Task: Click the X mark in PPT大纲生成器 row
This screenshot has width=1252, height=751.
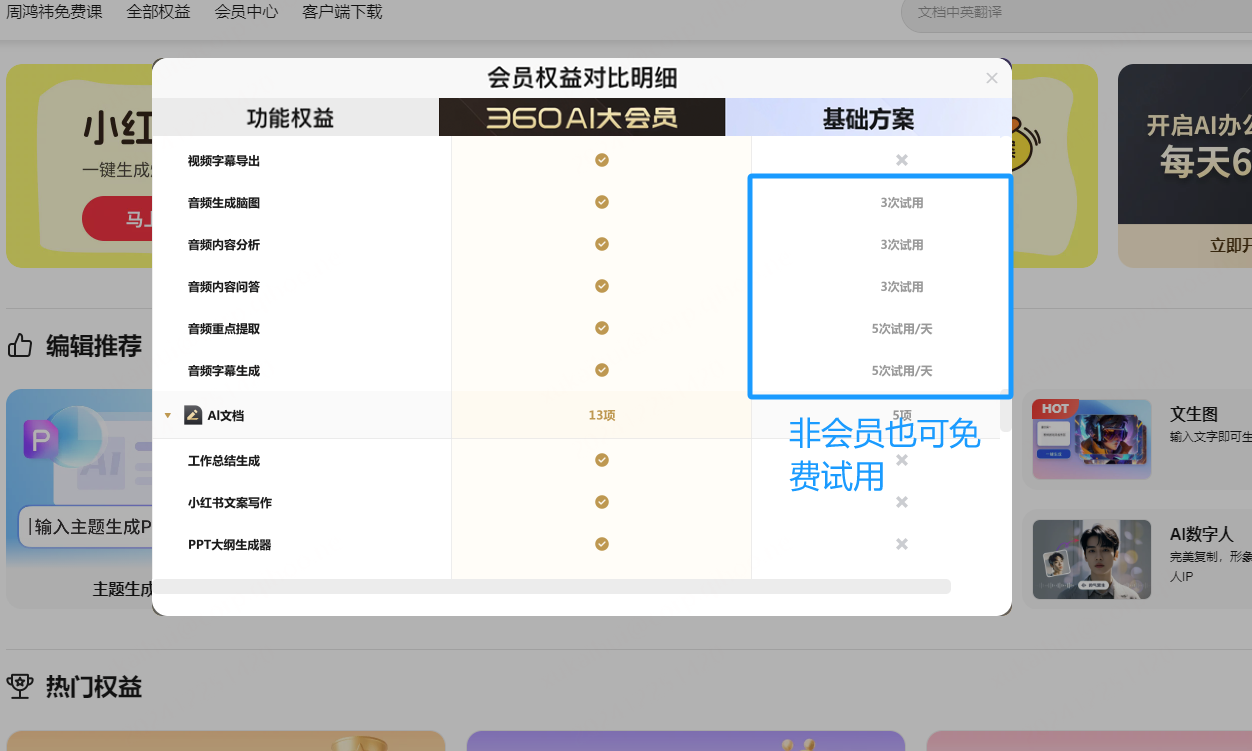Action: [902, 544]
